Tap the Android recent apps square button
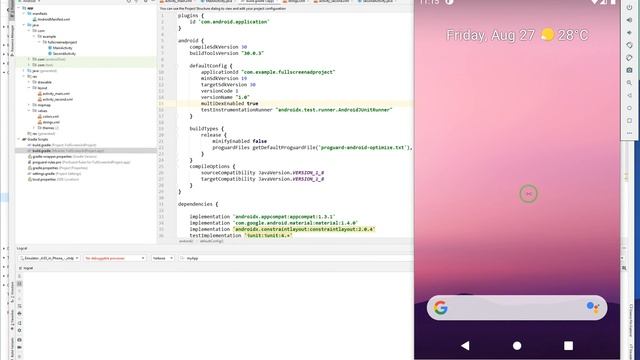Image resolution: width=640 pixels, height=360 pixels. tap(568, 346)
